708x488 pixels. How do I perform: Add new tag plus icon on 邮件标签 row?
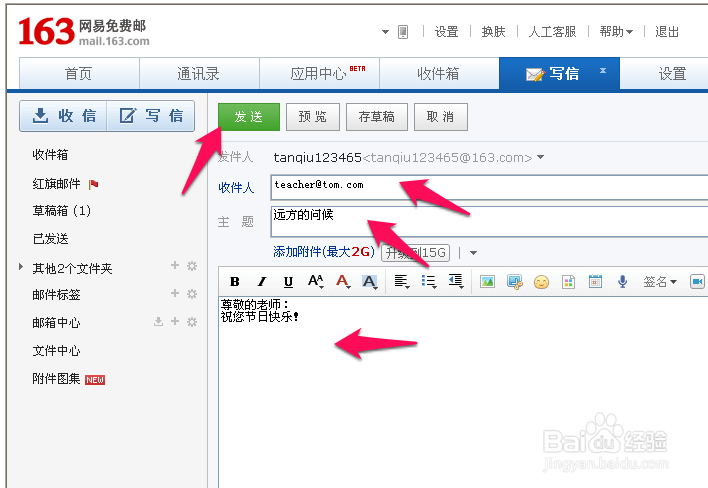click(175, 293)
